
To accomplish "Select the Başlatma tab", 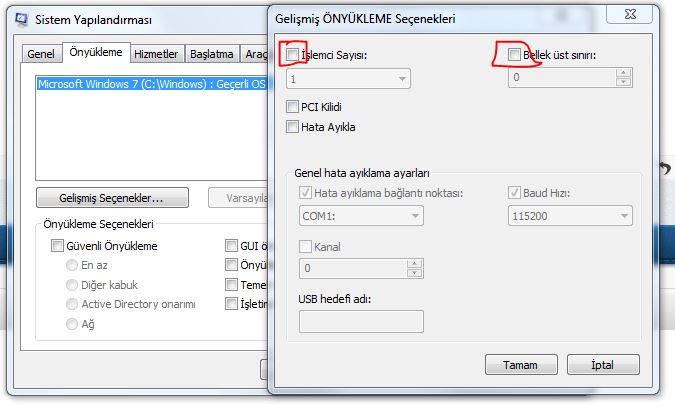I will point(212,54).
